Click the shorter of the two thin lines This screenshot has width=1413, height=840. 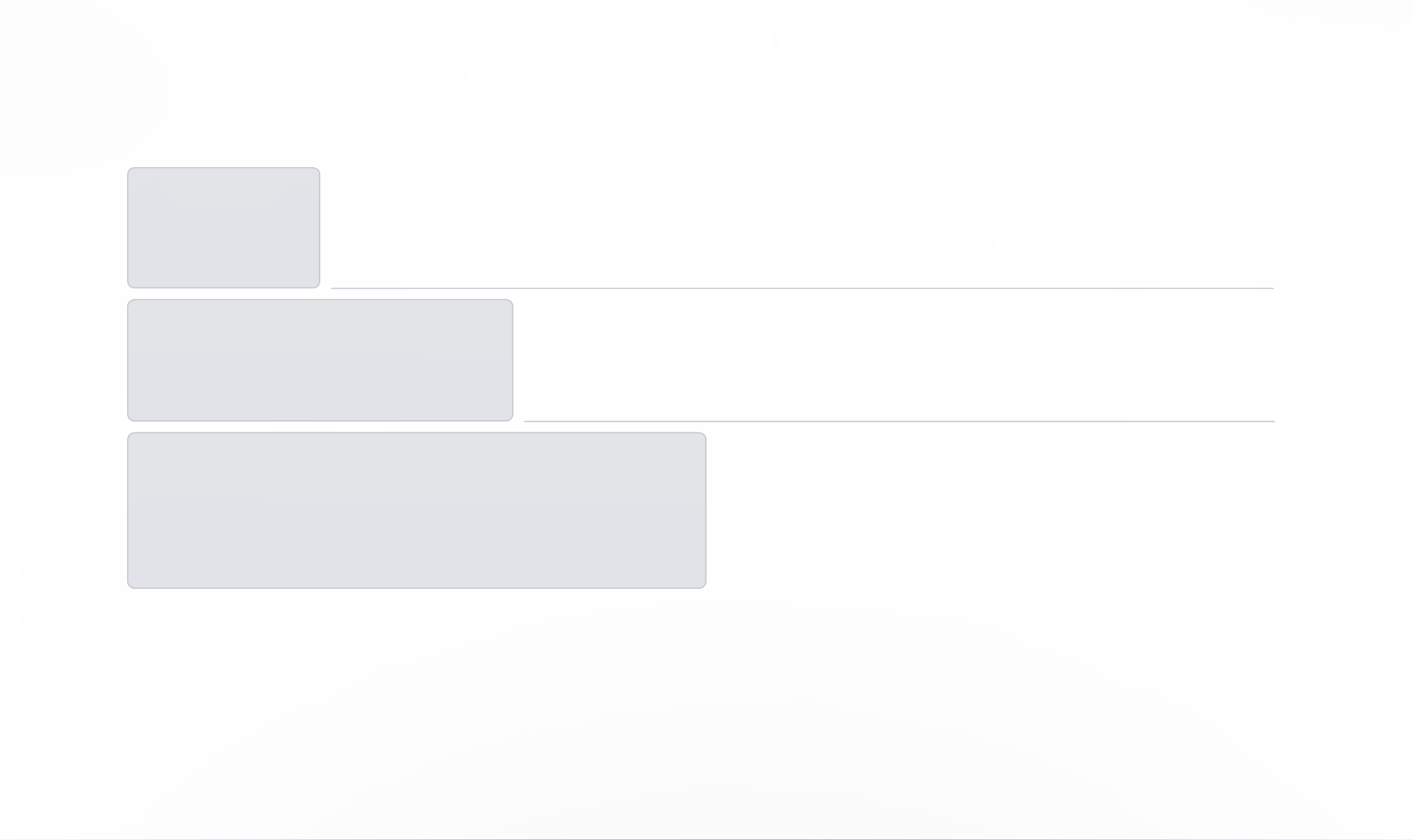900,422
